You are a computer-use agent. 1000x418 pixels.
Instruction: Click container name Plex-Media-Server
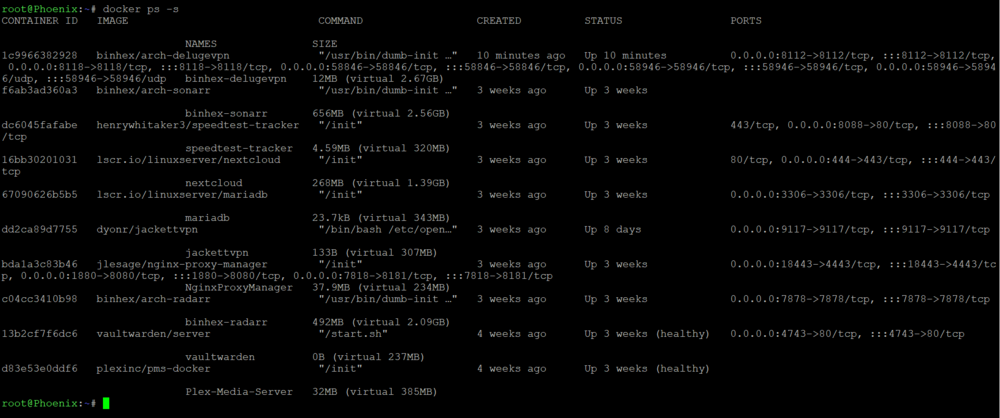point(239,391)
